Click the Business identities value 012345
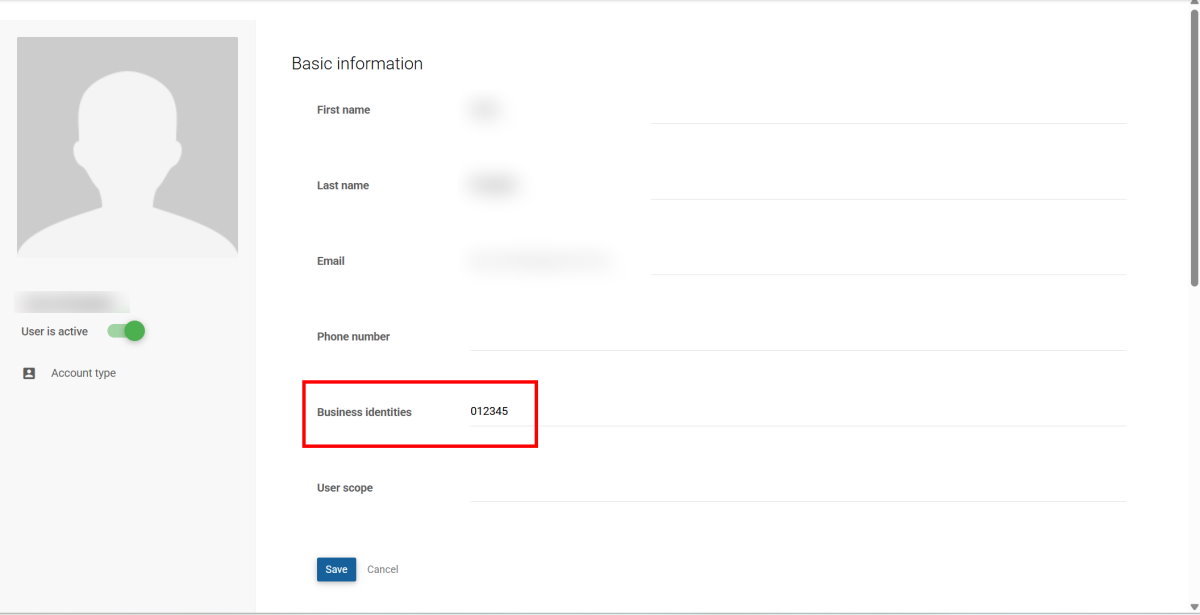The image size is (1200, 615). click(x=489, y=411)
